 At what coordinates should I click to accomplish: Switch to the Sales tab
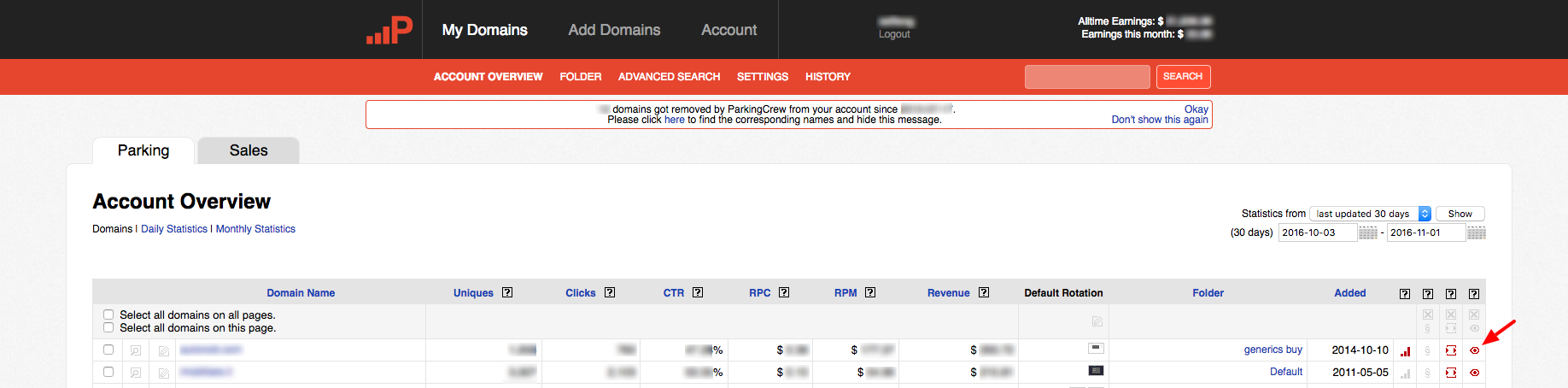pyautogui.click(x=249, y=150)
